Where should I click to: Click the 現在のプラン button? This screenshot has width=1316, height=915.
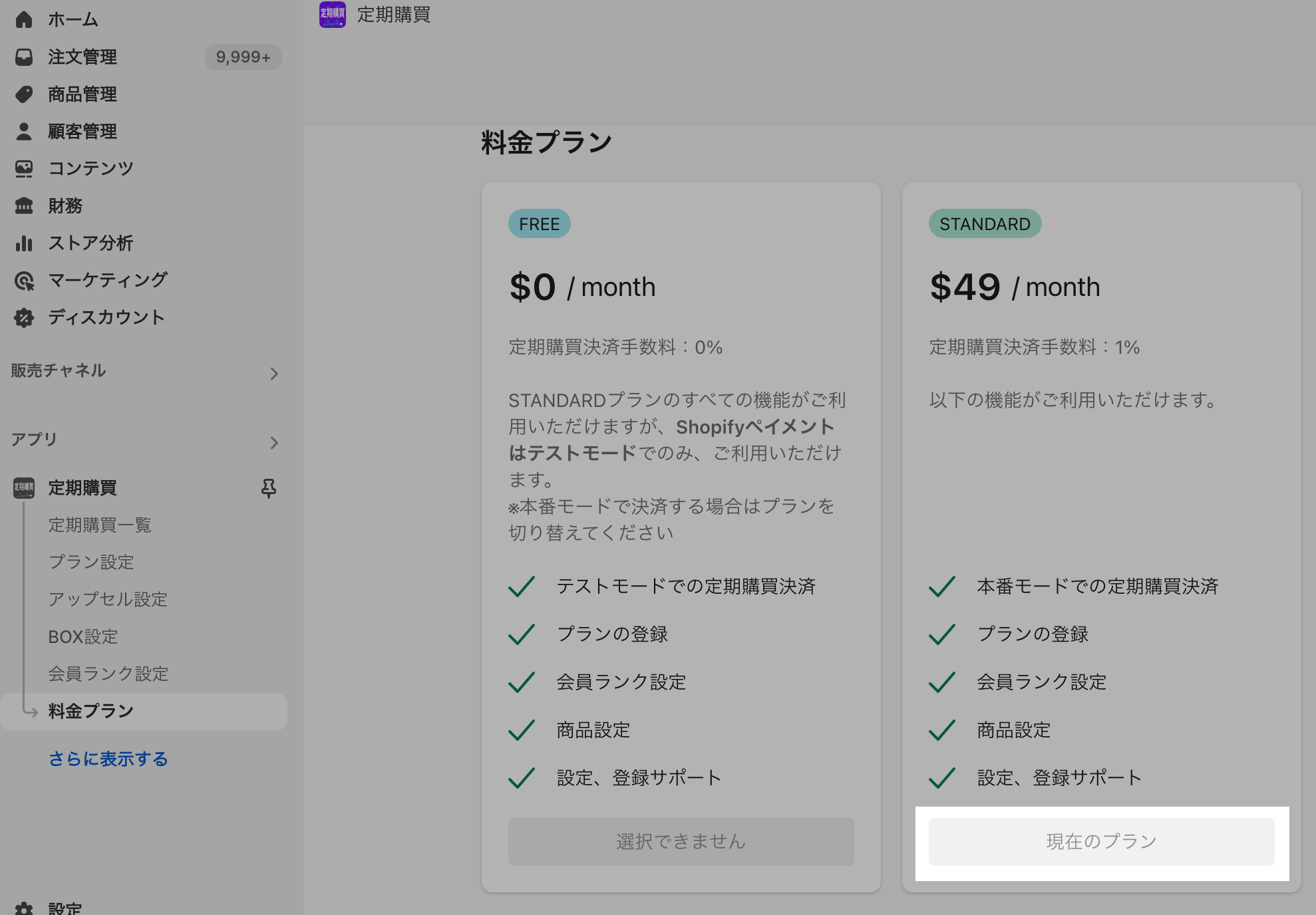point(1101,842)
